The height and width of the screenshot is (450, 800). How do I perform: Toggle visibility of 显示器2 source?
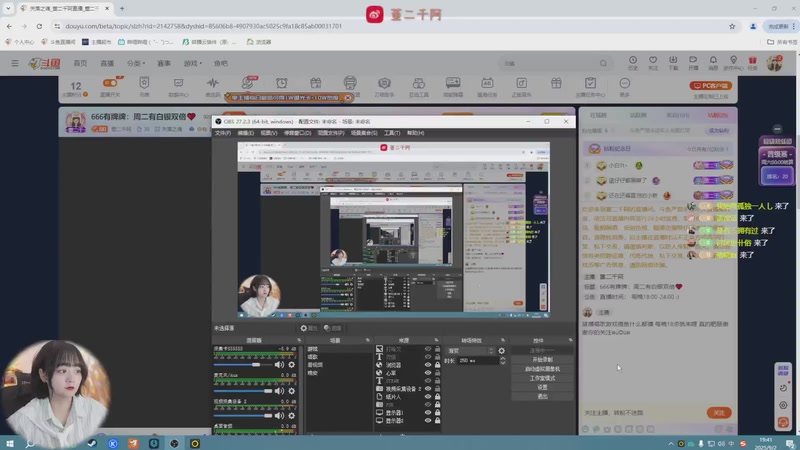[x=428, y=420]
